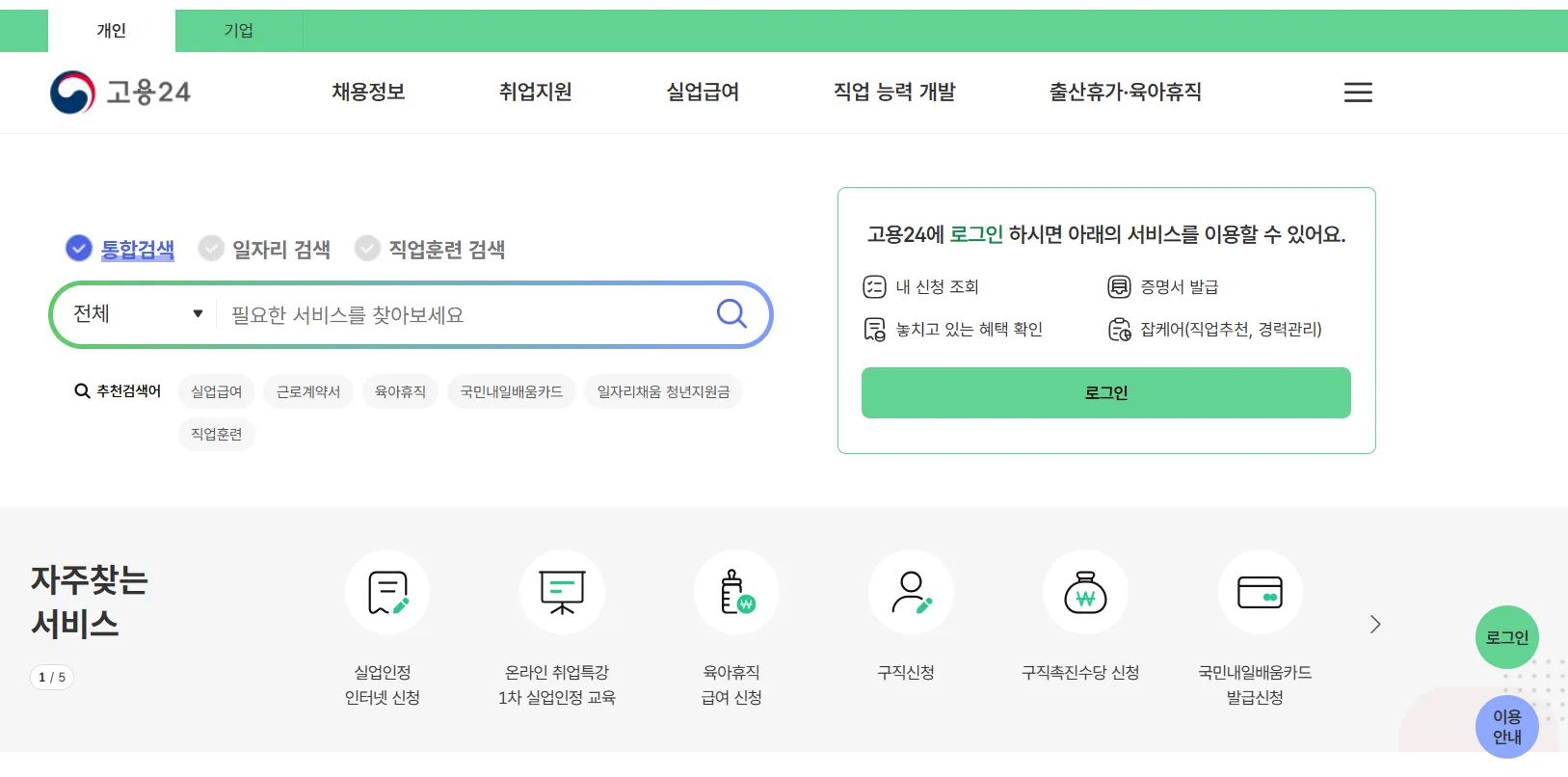Click 증명서 발급 document icon
This screenshot has height=777, width=1568.
[x=1119, y=286]
